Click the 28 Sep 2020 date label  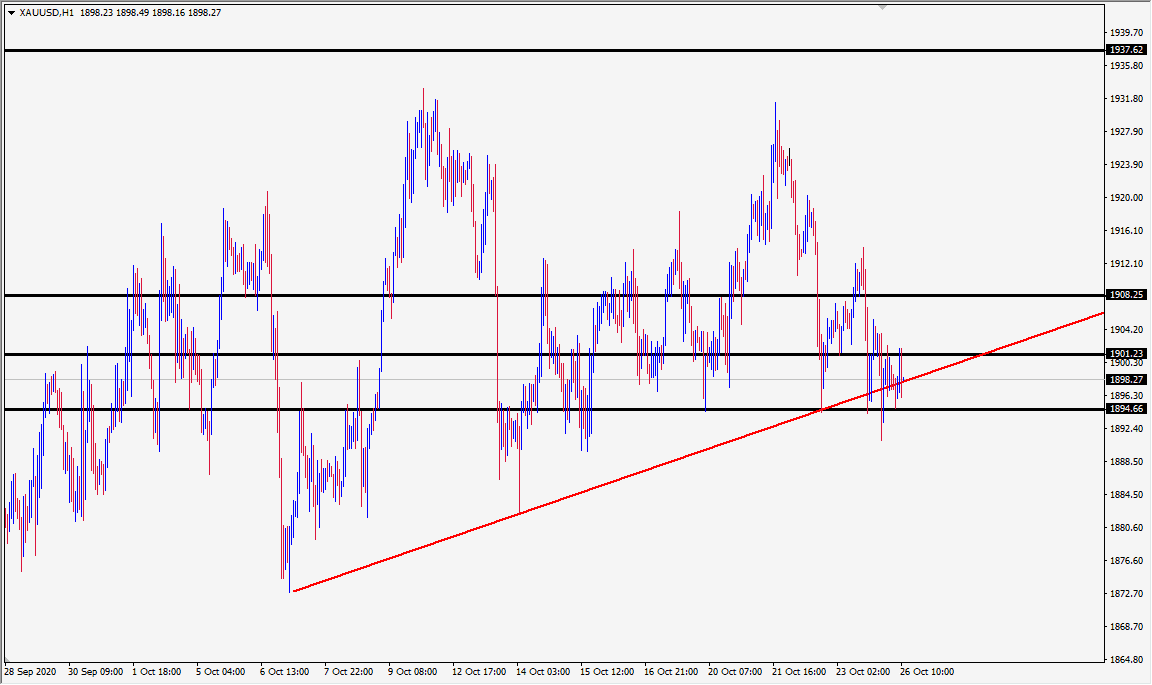coord(30,672)
